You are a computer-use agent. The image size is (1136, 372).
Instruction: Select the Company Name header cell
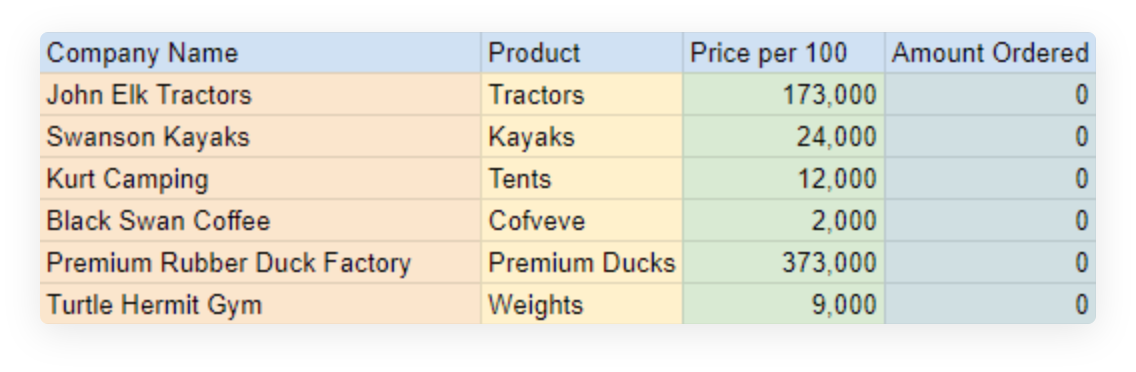tap(261, 53)
